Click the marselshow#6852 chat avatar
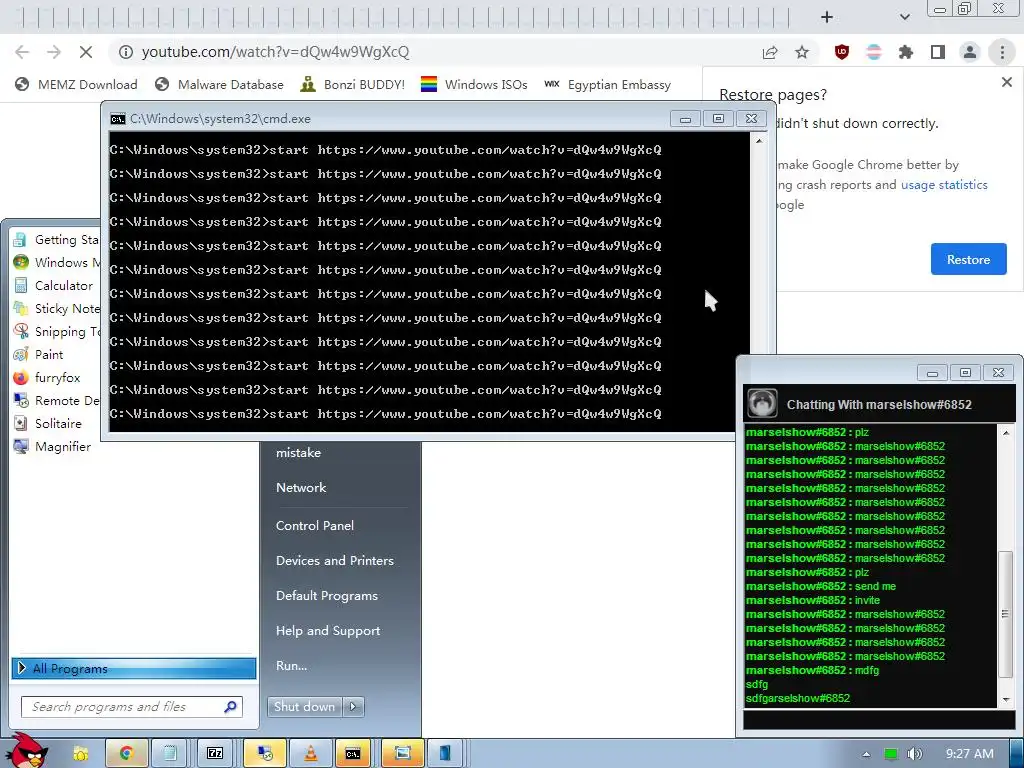 [x=762, y=403]
